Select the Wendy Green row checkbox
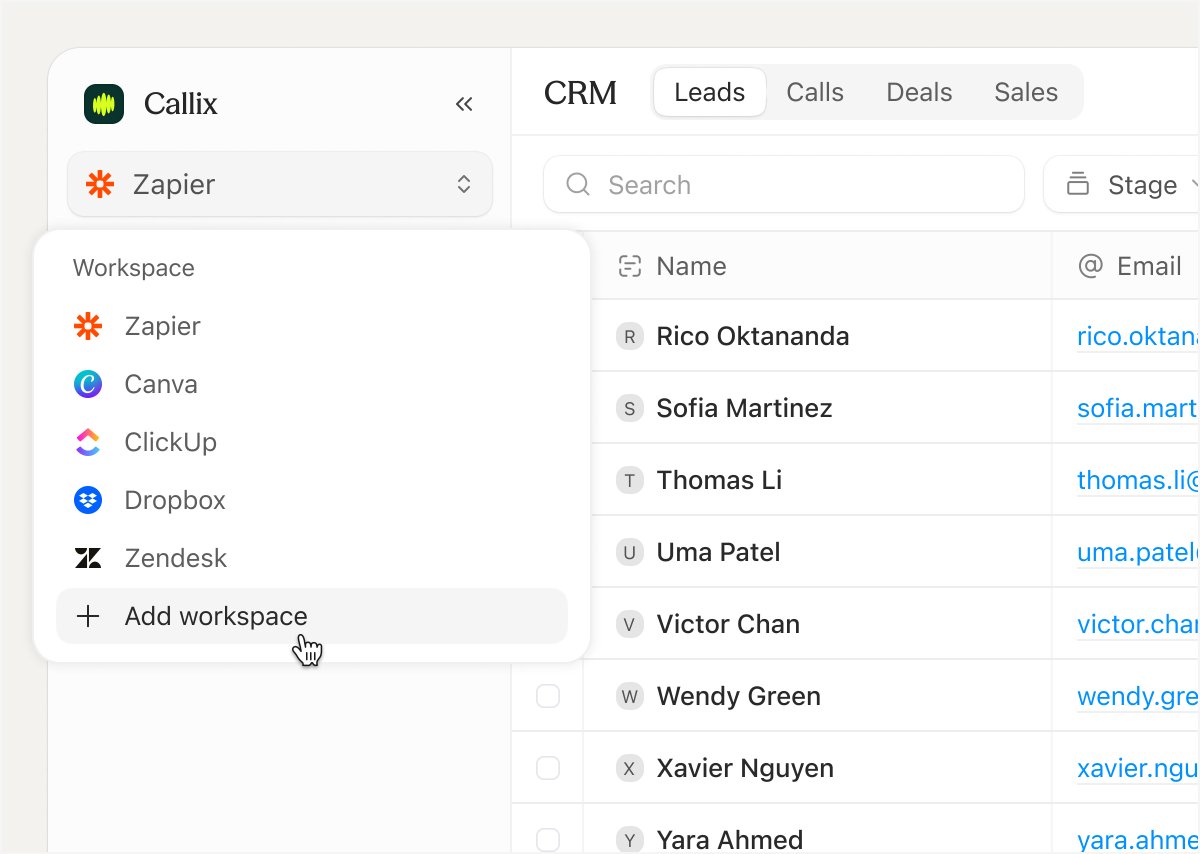Viewport: 1200px width, 854px height. tap(548, 696)
